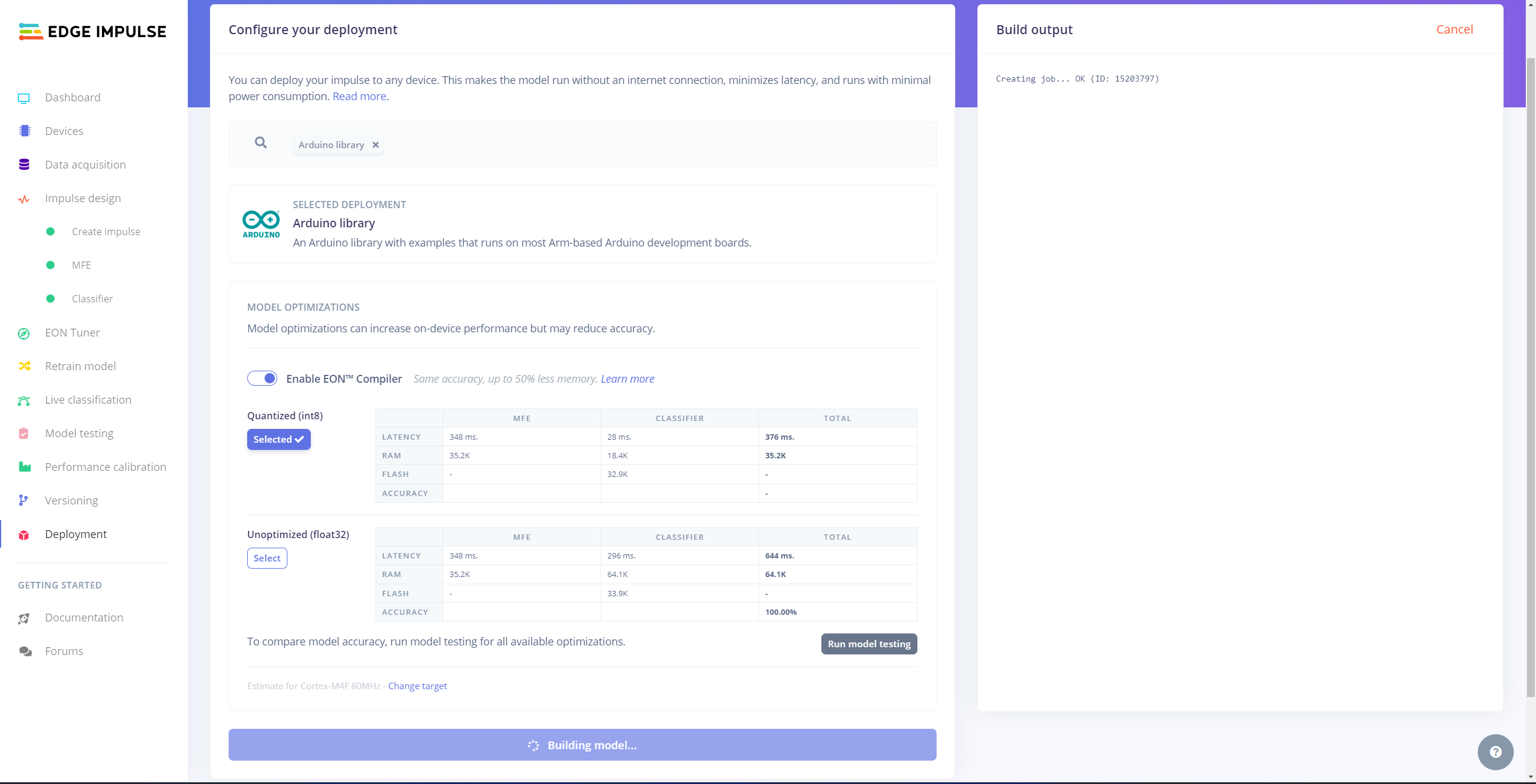The image size is (1536, 784).
Task: Click the Documentation rocket icon
Action: 24,618
